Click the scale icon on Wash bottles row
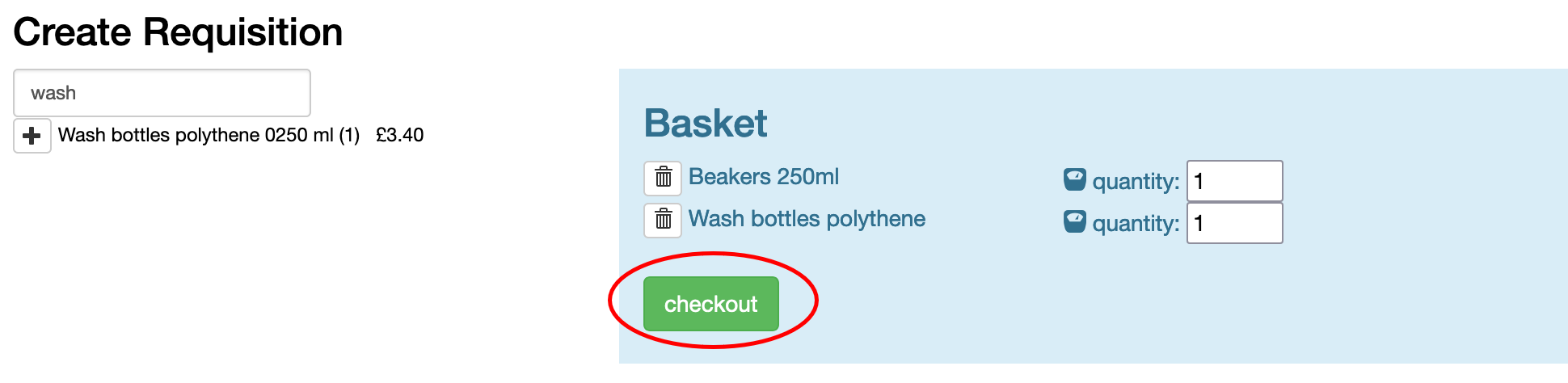Viewport: 1568px width, 383px height. pyautogui.click(x=1075, y=221)
